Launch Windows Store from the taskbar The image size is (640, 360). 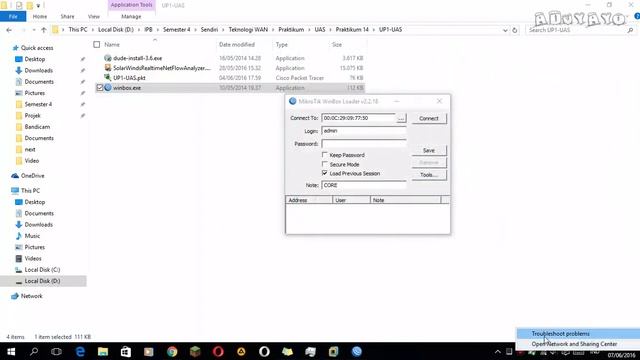coord(126,351)
